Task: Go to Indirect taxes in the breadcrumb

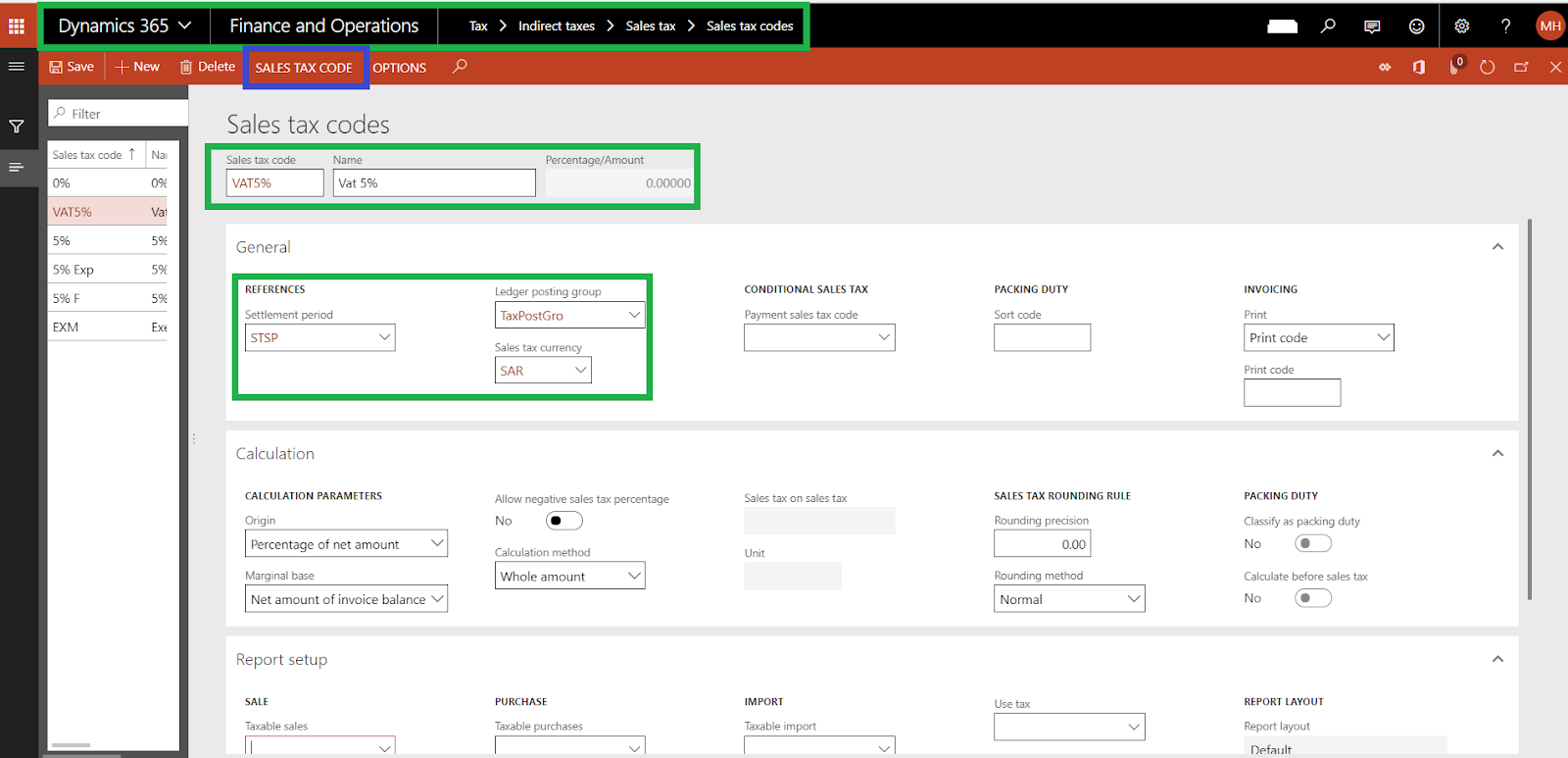Action: point(557,26)
